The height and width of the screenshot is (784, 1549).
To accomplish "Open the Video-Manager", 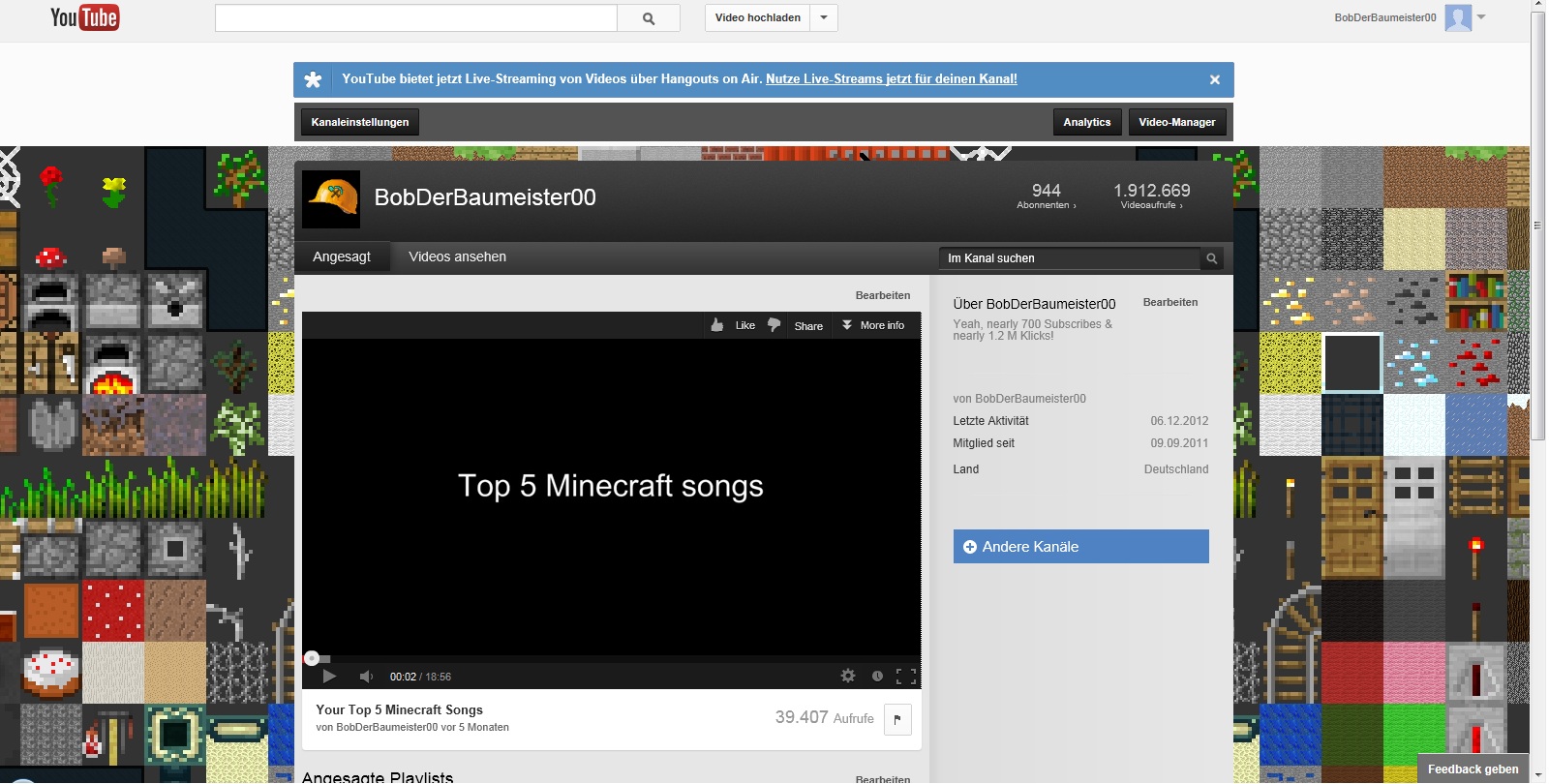I will (x=1176, y=122).
